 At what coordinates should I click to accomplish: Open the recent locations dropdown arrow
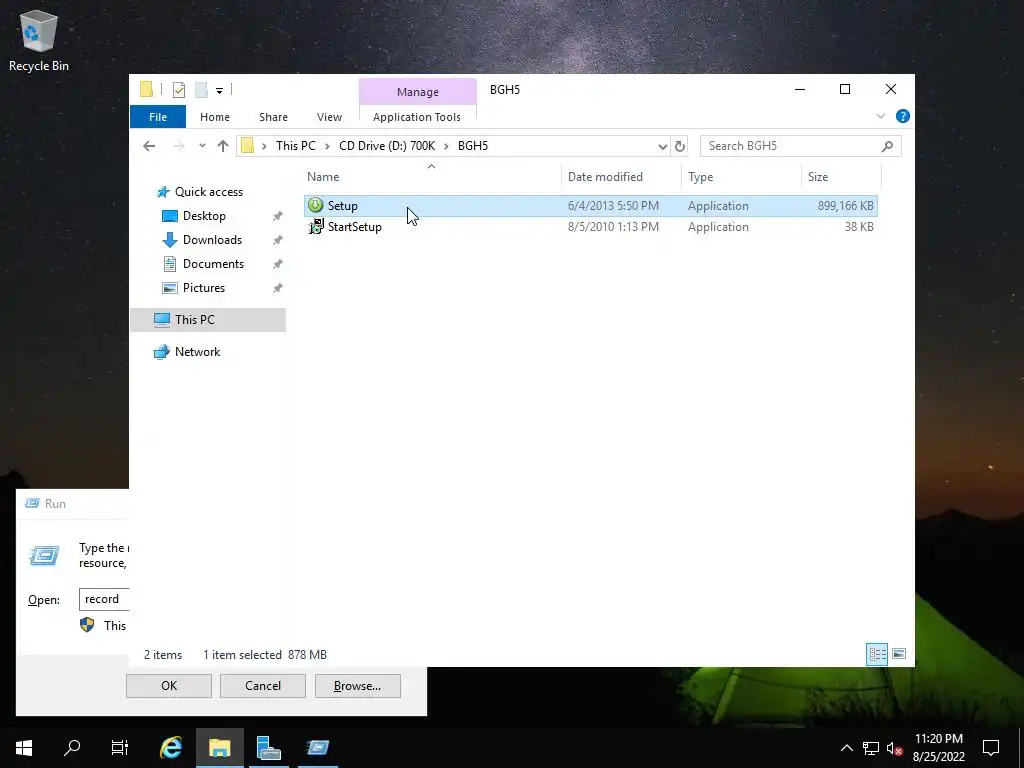click(202, 146)
